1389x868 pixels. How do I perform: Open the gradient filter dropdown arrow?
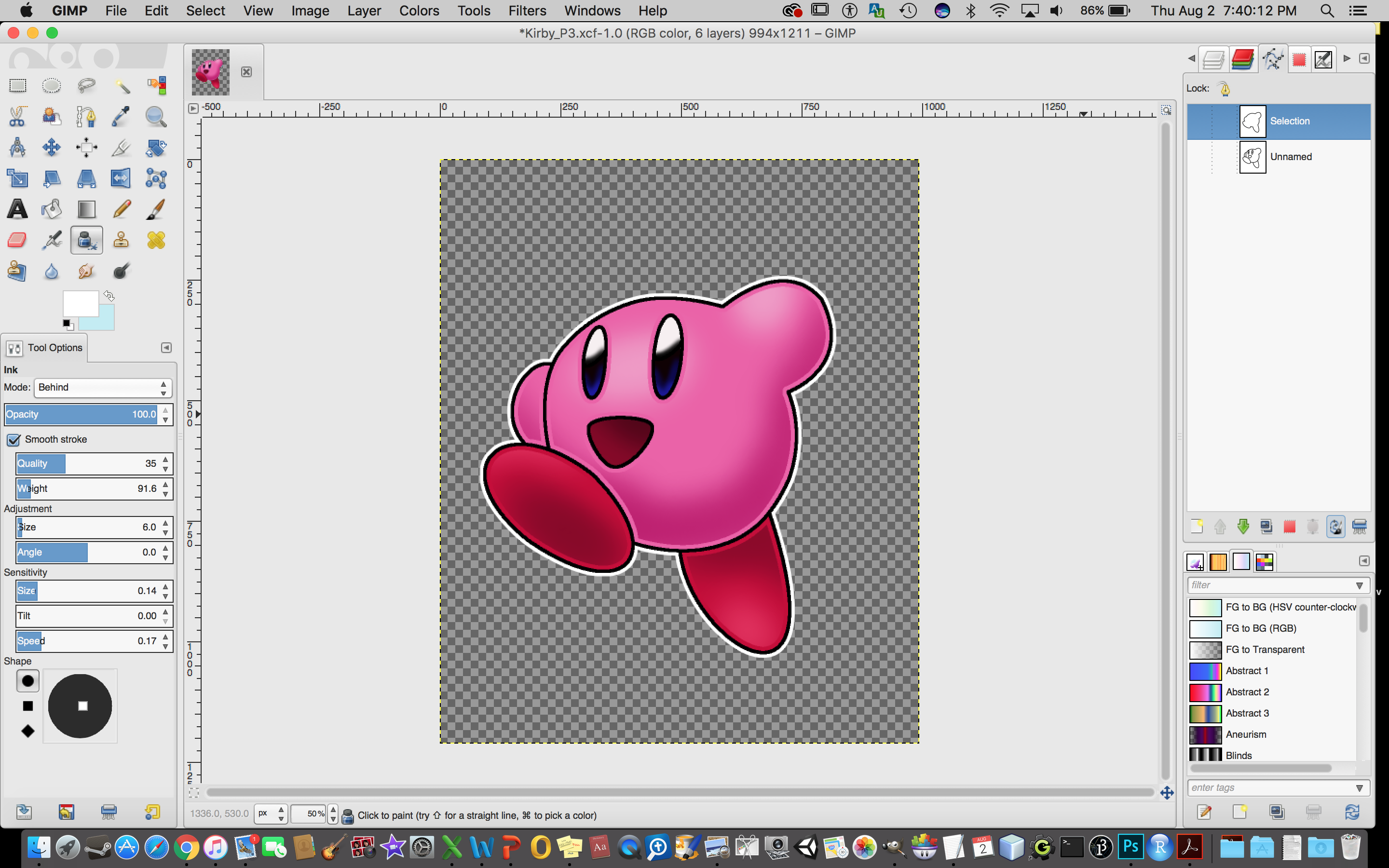click(1359, 585)
